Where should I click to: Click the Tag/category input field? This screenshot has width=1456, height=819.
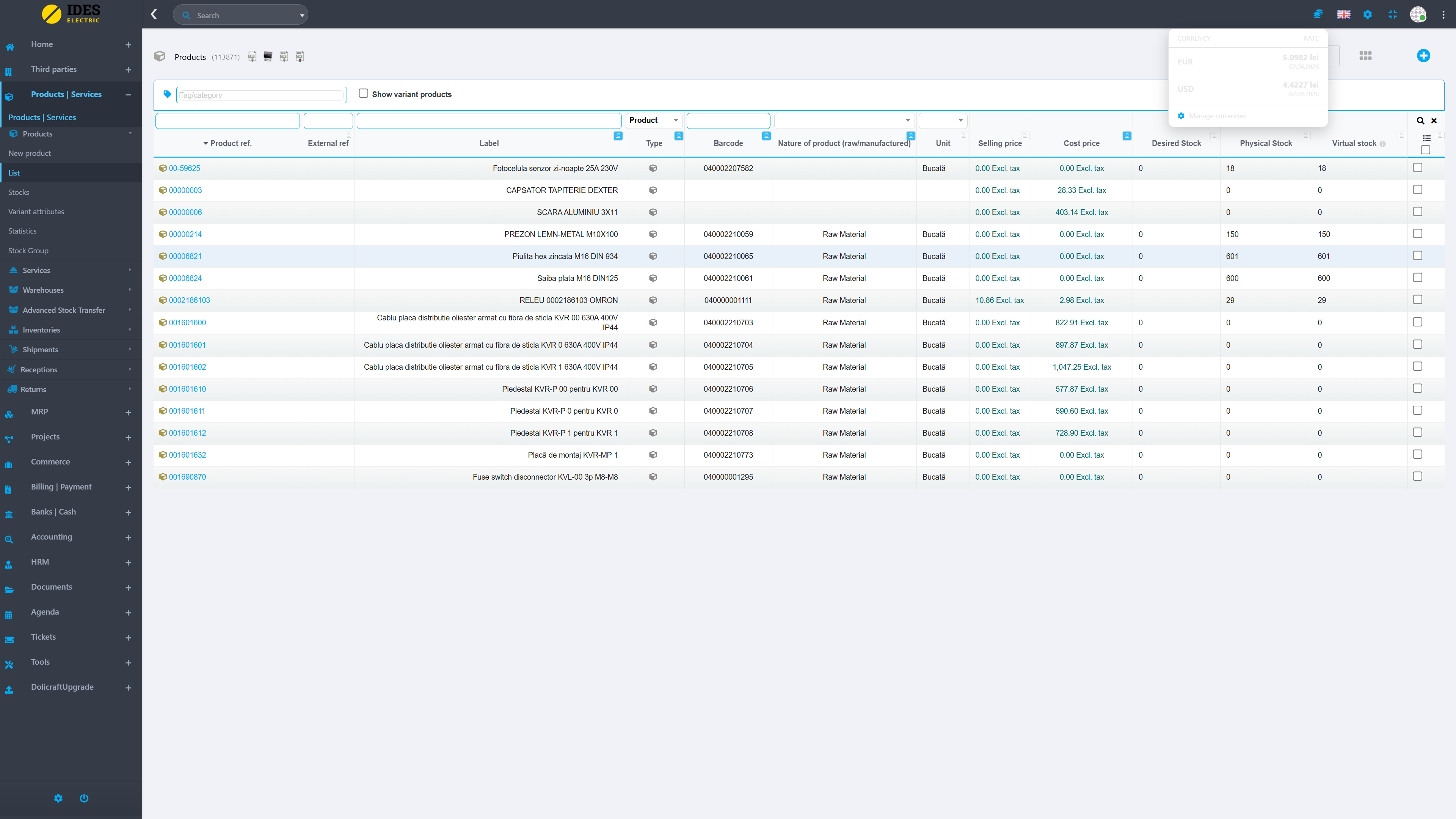point(260,95)
